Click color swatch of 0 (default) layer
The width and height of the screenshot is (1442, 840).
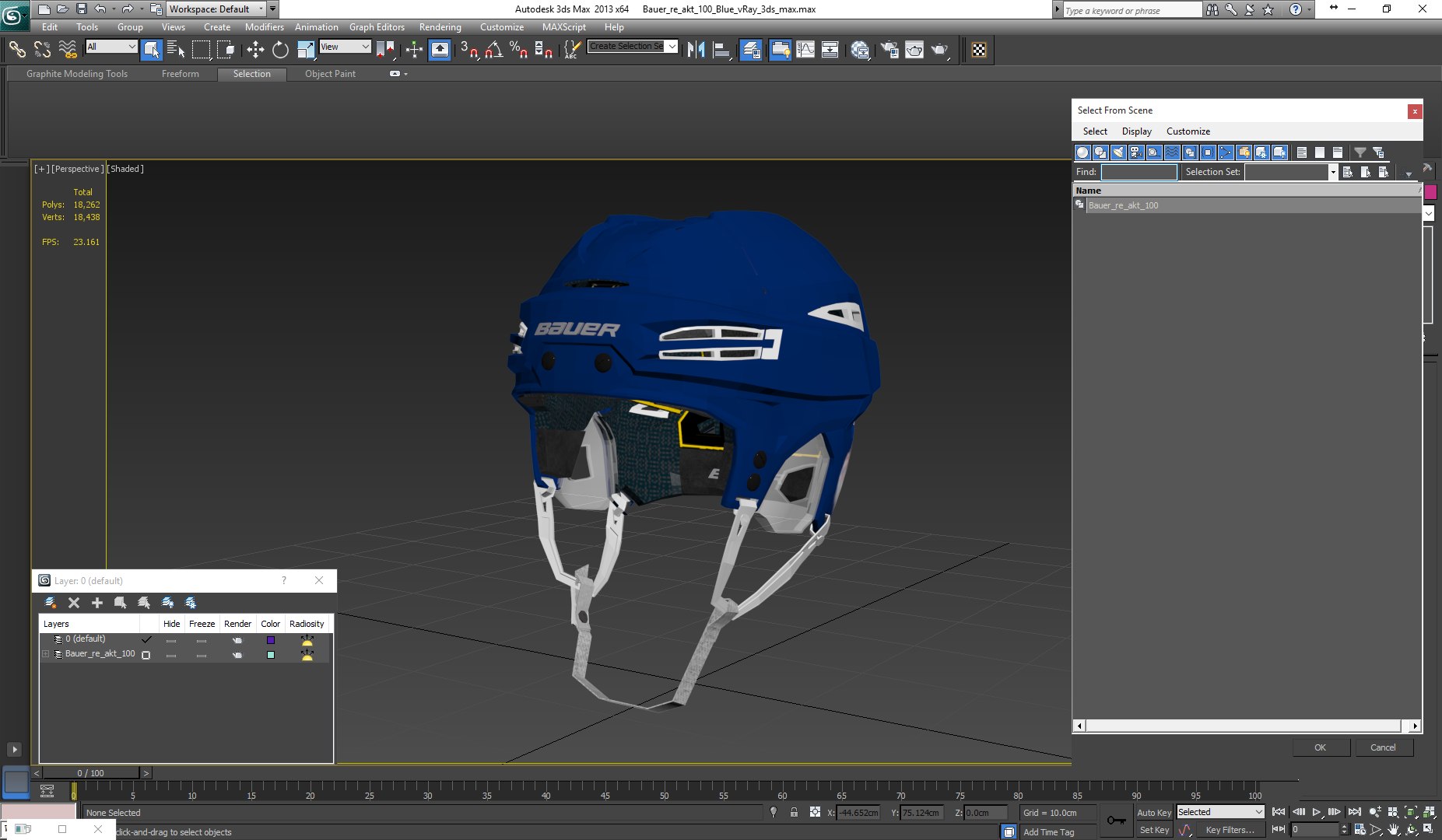pos(270,640)
